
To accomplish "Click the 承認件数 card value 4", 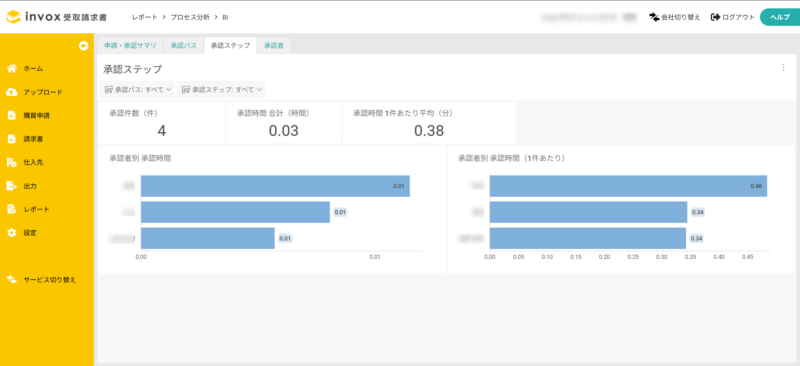I will [x=162, y=131].
